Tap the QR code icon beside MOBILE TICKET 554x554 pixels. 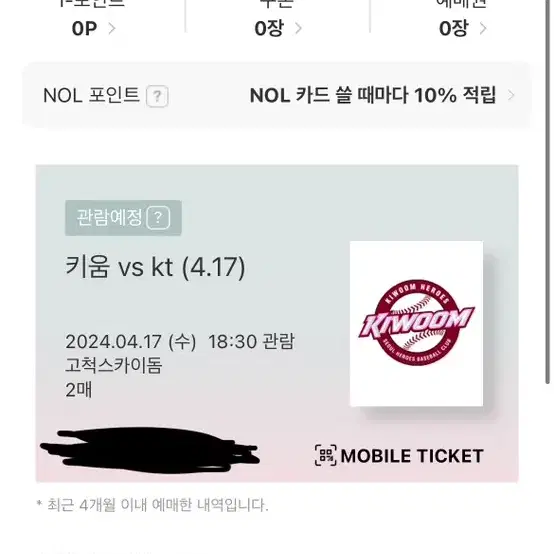coord(325,455)
